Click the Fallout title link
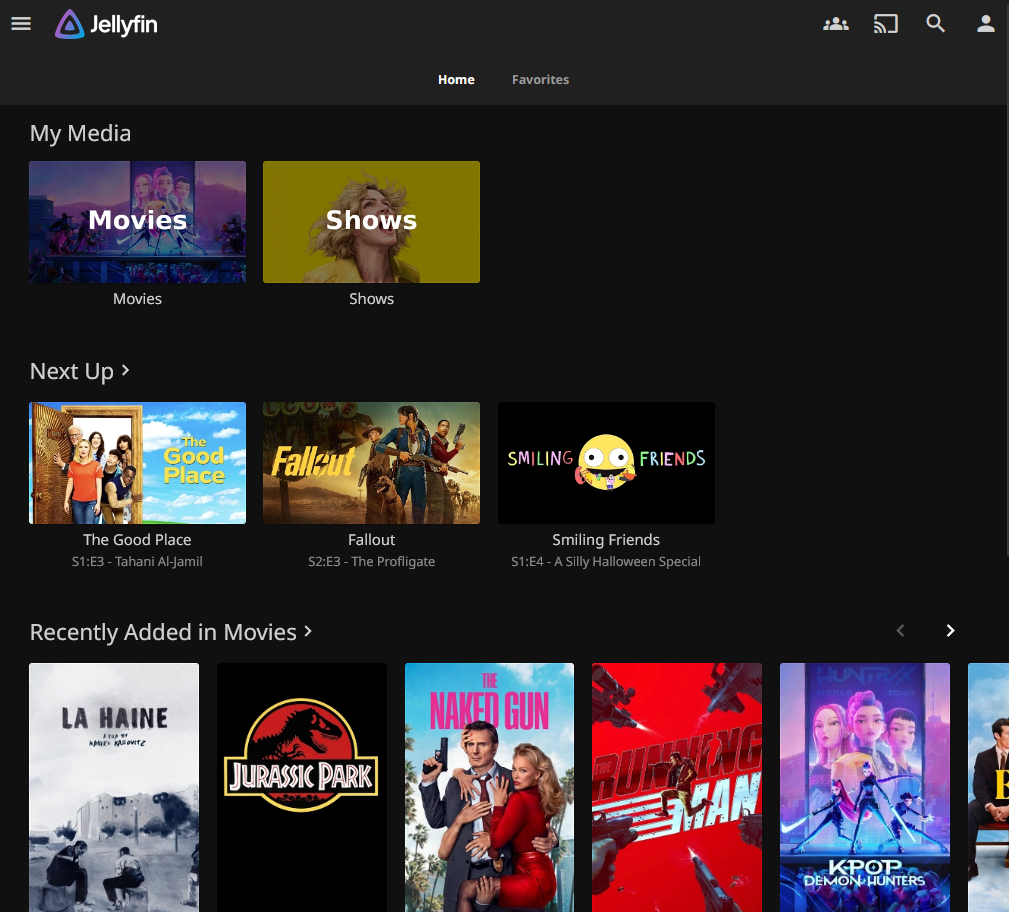The height and width of the screenshot is (912, 1009). (371, 540)
